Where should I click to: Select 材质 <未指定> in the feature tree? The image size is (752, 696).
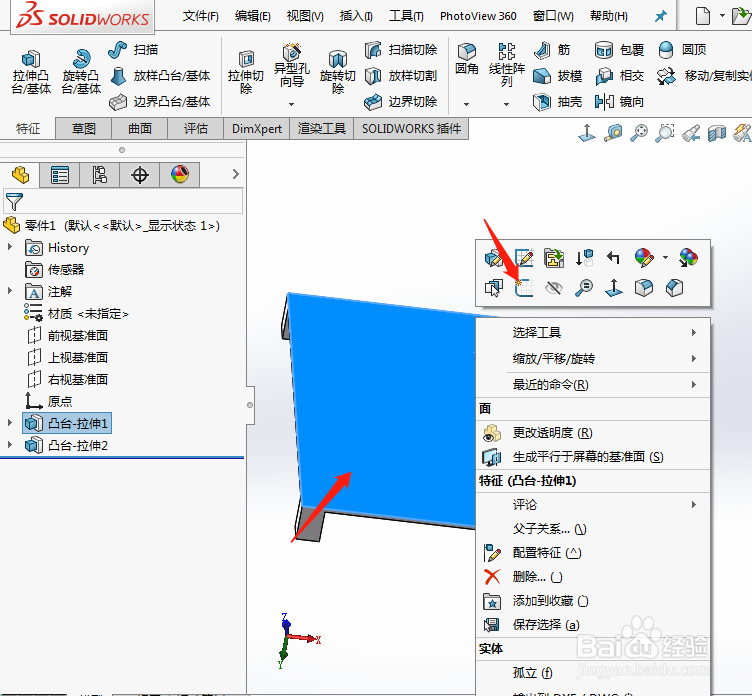[x=77, y=313]
